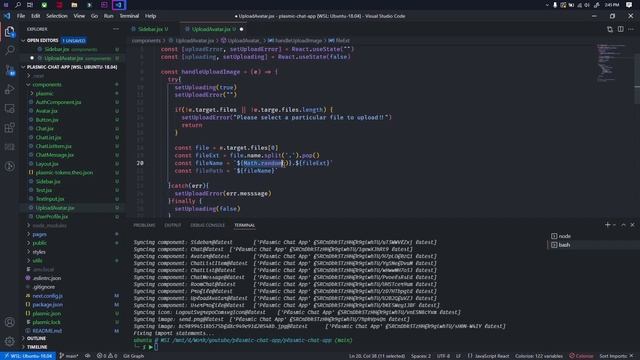Open the Explorer panel's more actions ellipsis

coord(116,29)
